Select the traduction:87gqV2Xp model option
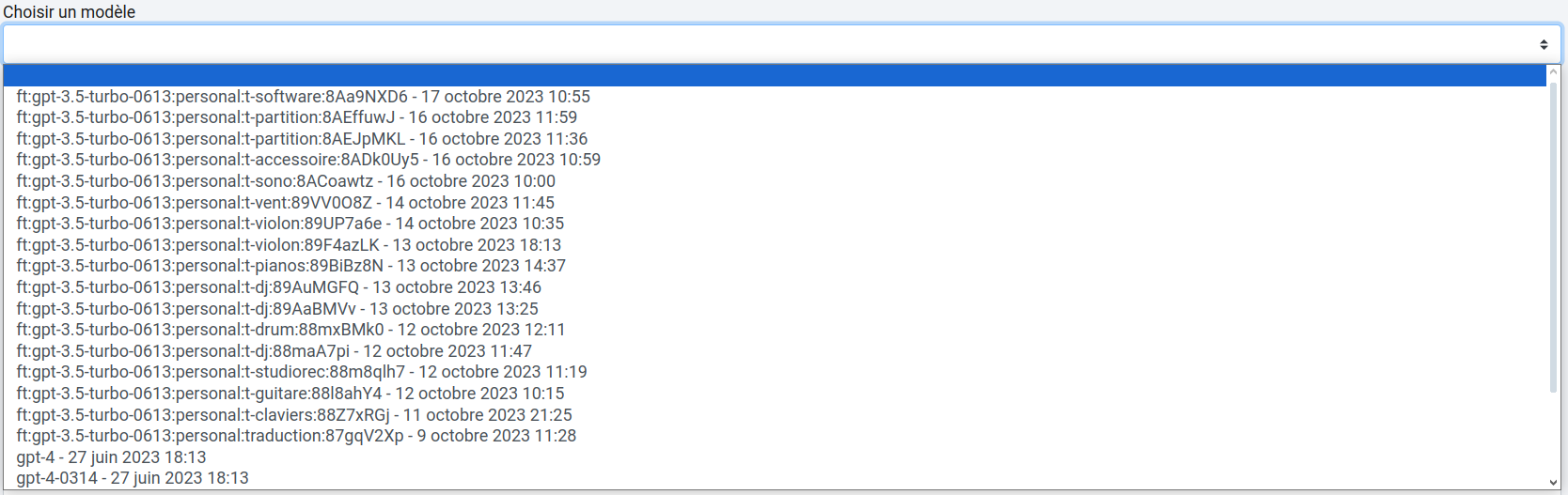The width and height of the screenshot is (1568, 495). [x=296, y=436]
